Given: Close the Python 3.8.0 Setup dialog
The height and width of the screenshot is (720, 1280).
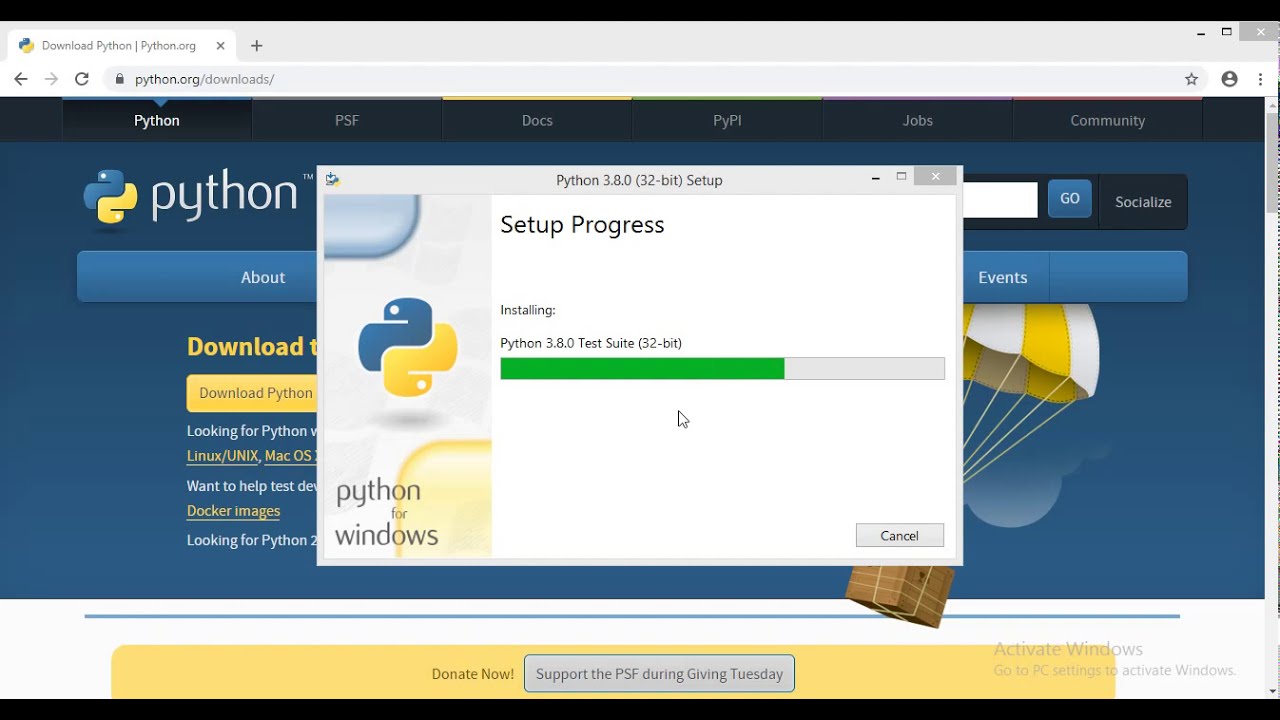Looking at the screenshot, I should (935, 177).
